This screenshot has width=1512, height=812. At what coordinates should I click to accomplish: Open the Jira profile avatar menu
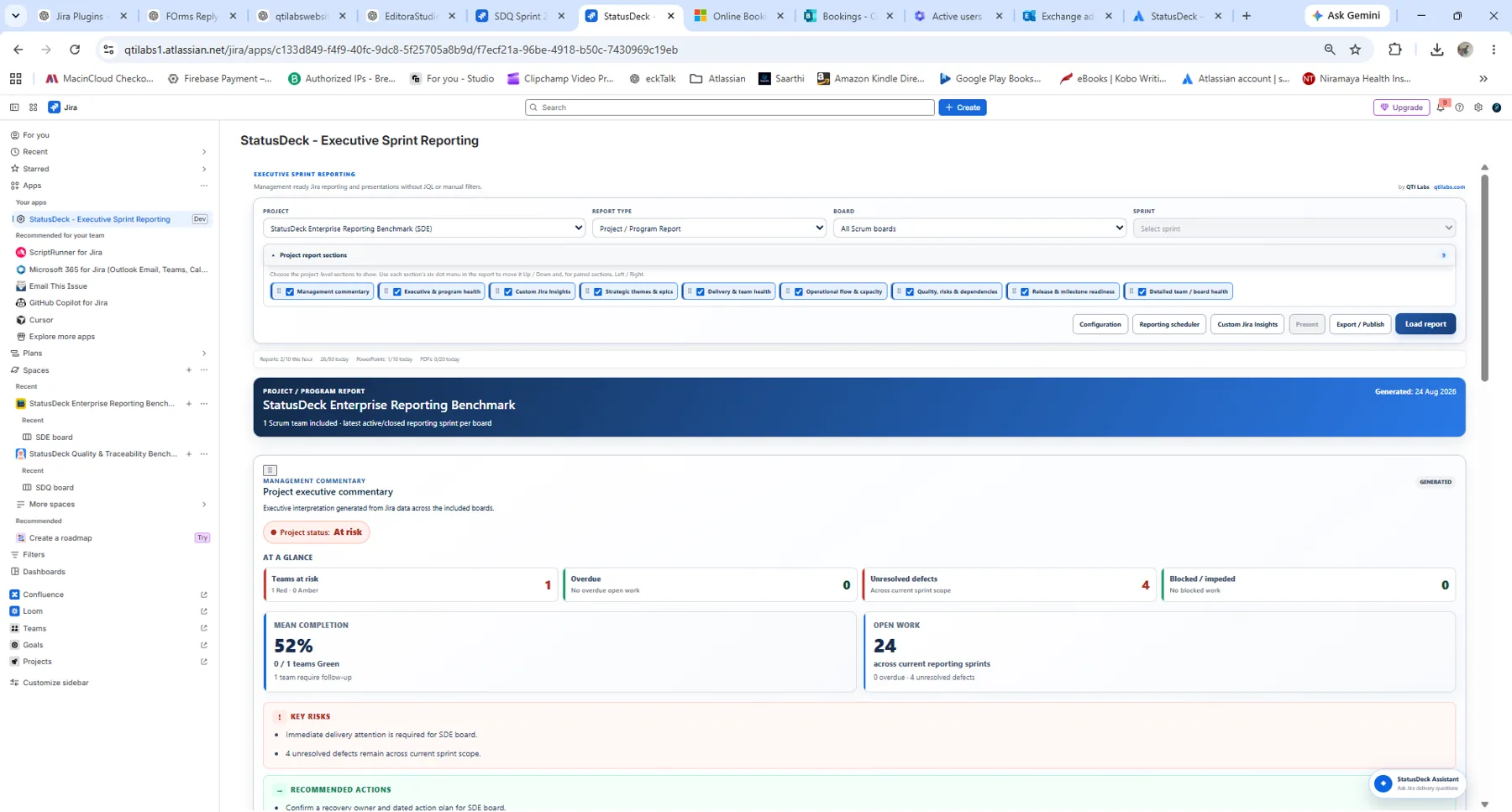pyautogui.click(x=1496, y=107)
